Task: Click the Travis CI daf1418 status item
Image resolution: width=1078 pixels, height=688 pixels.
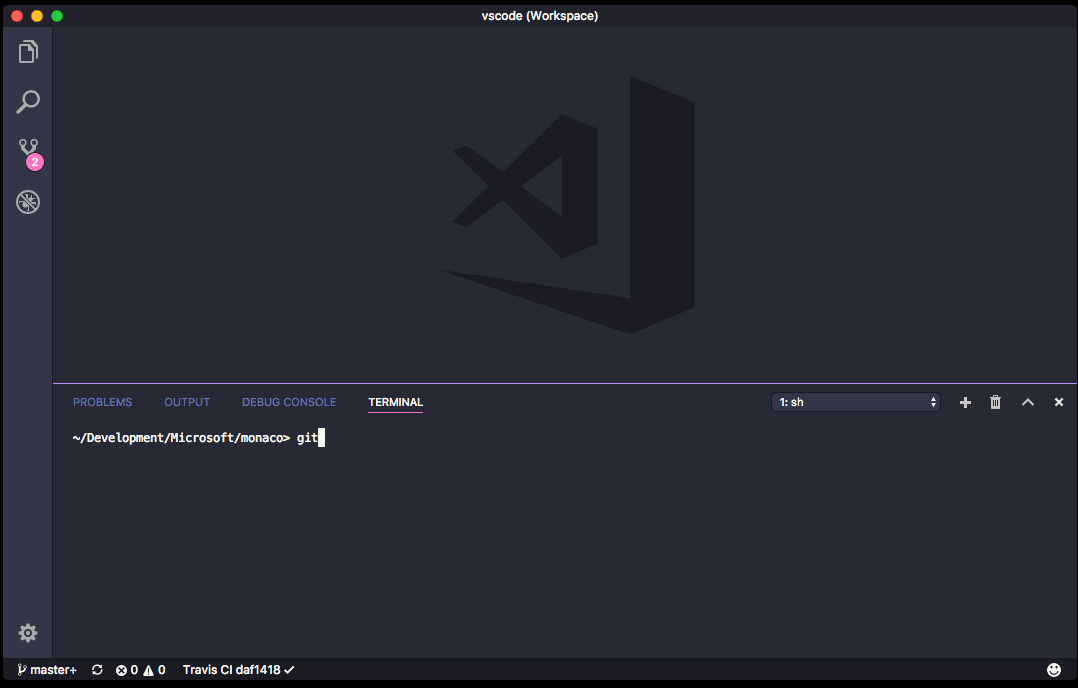Action: [x=239, y=669]
